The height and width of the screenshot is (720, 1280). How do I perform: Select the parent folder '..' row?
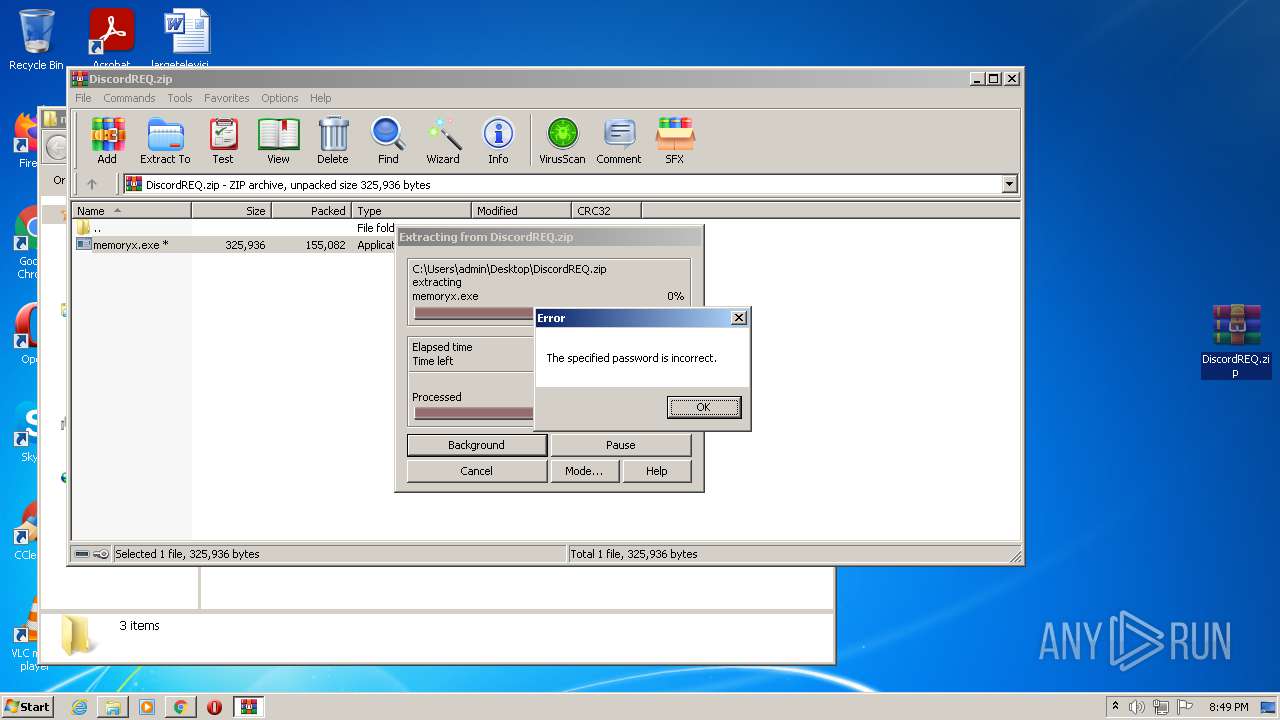coord(235,228)
